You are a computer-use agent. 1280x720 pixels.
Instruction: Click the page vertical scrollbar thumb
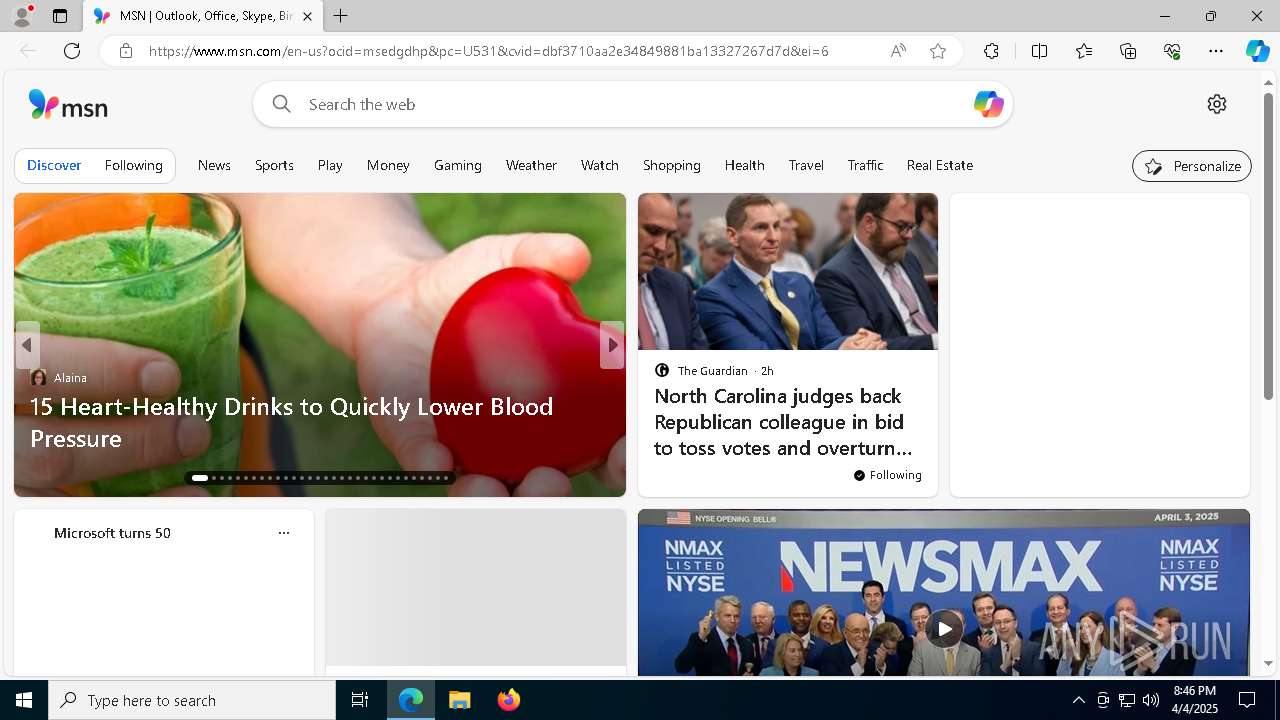[x=1268, y=246]
